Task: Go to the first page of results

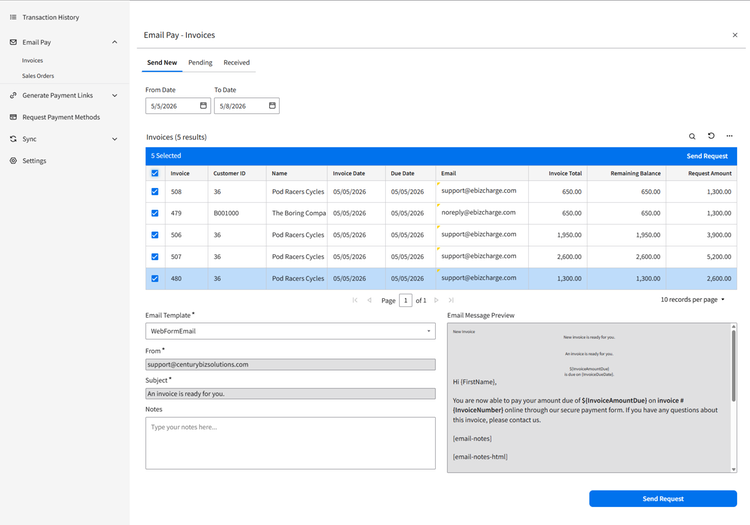Action: tap(355, 300)
